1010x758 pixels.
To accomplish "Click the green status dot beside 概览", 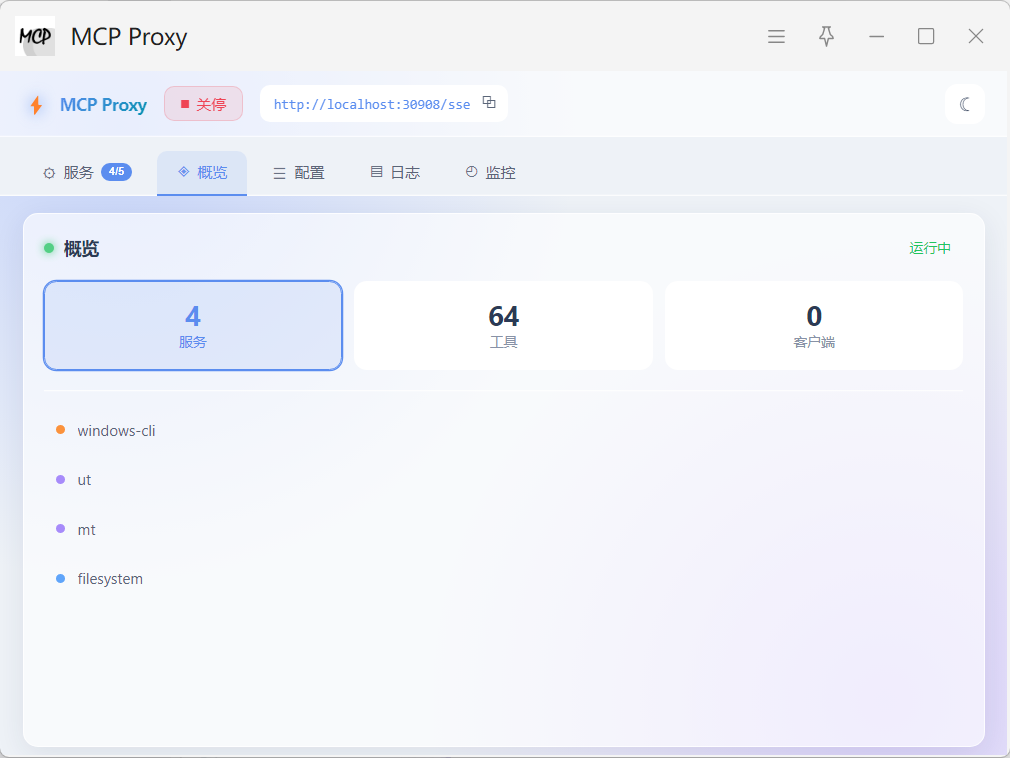I will tap(49, 248).
